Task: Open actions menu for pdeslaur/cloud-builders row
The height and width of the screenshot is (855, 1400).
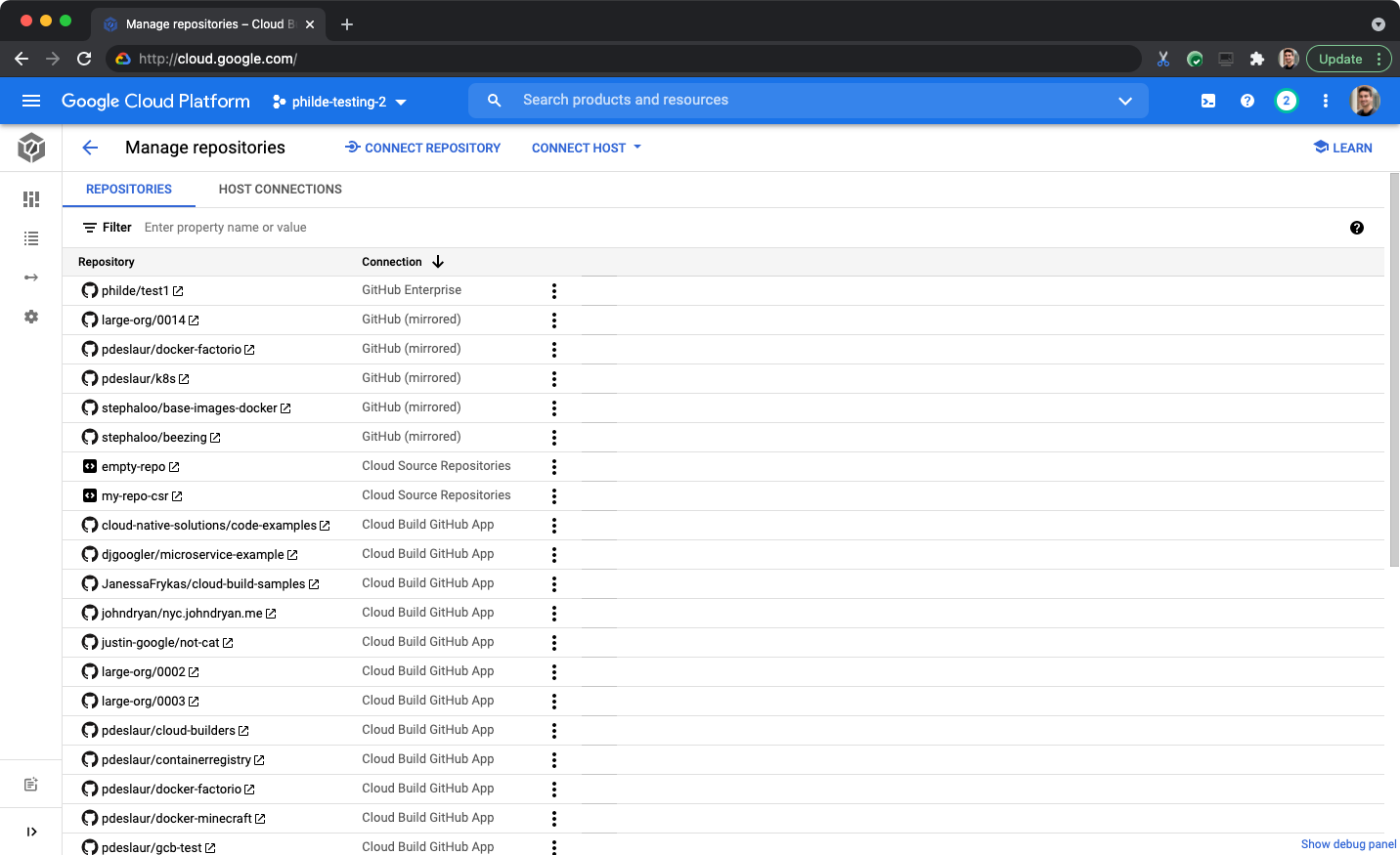Action: coord(554,731)
